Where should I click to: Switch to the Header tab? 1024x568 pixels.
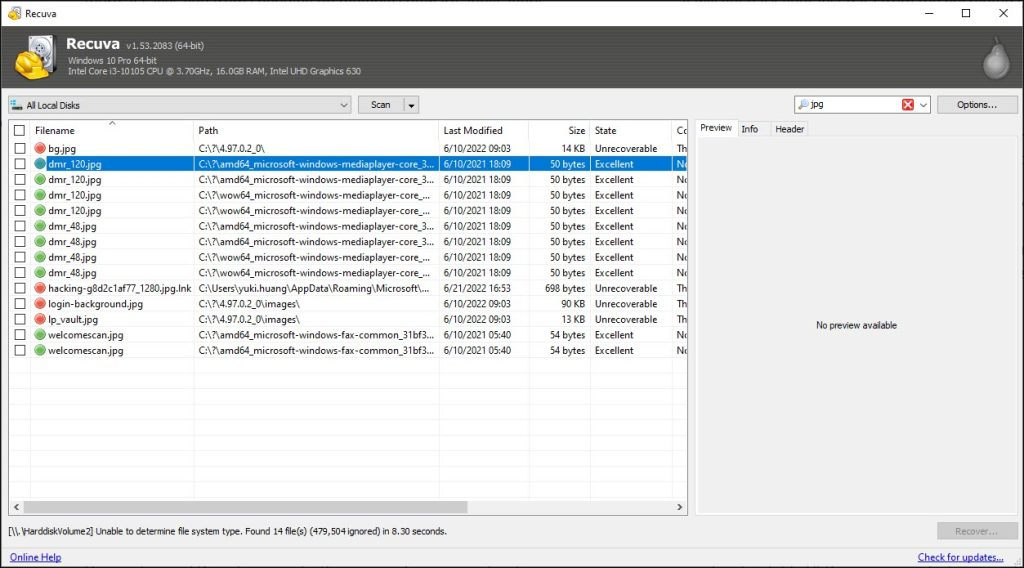click(790, 129)
